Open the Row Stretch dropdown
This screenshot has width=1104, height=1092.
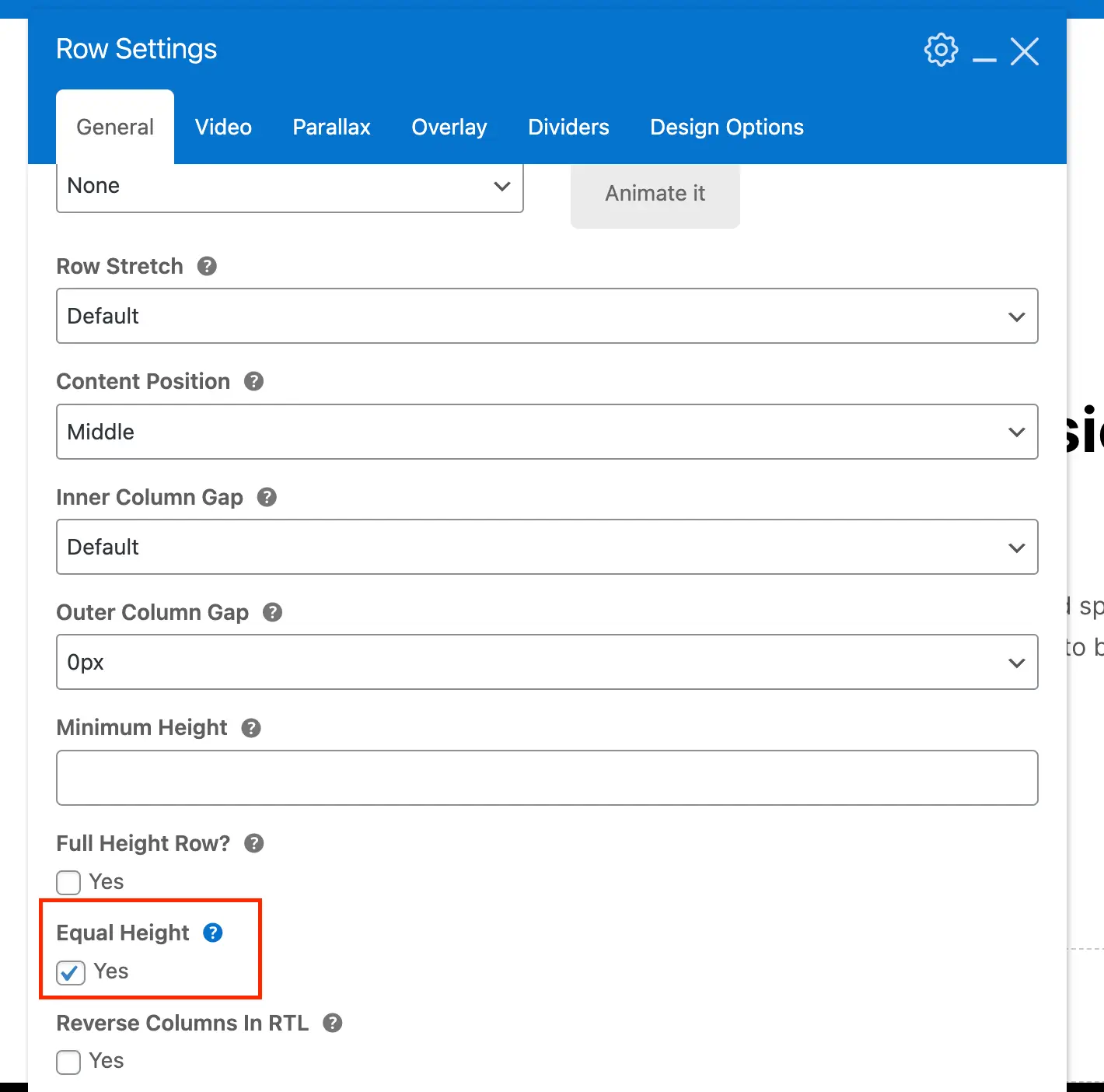(547, 316)
